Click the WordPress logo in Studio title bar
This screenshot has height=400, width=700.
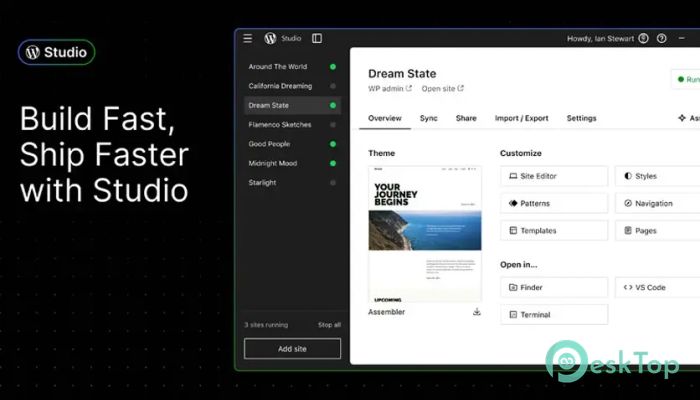270,38
